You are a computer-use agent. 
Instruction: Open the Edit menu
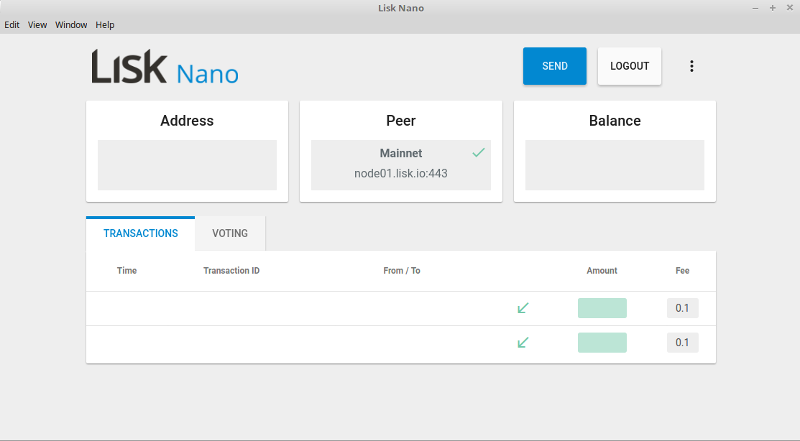click(12, 25)
